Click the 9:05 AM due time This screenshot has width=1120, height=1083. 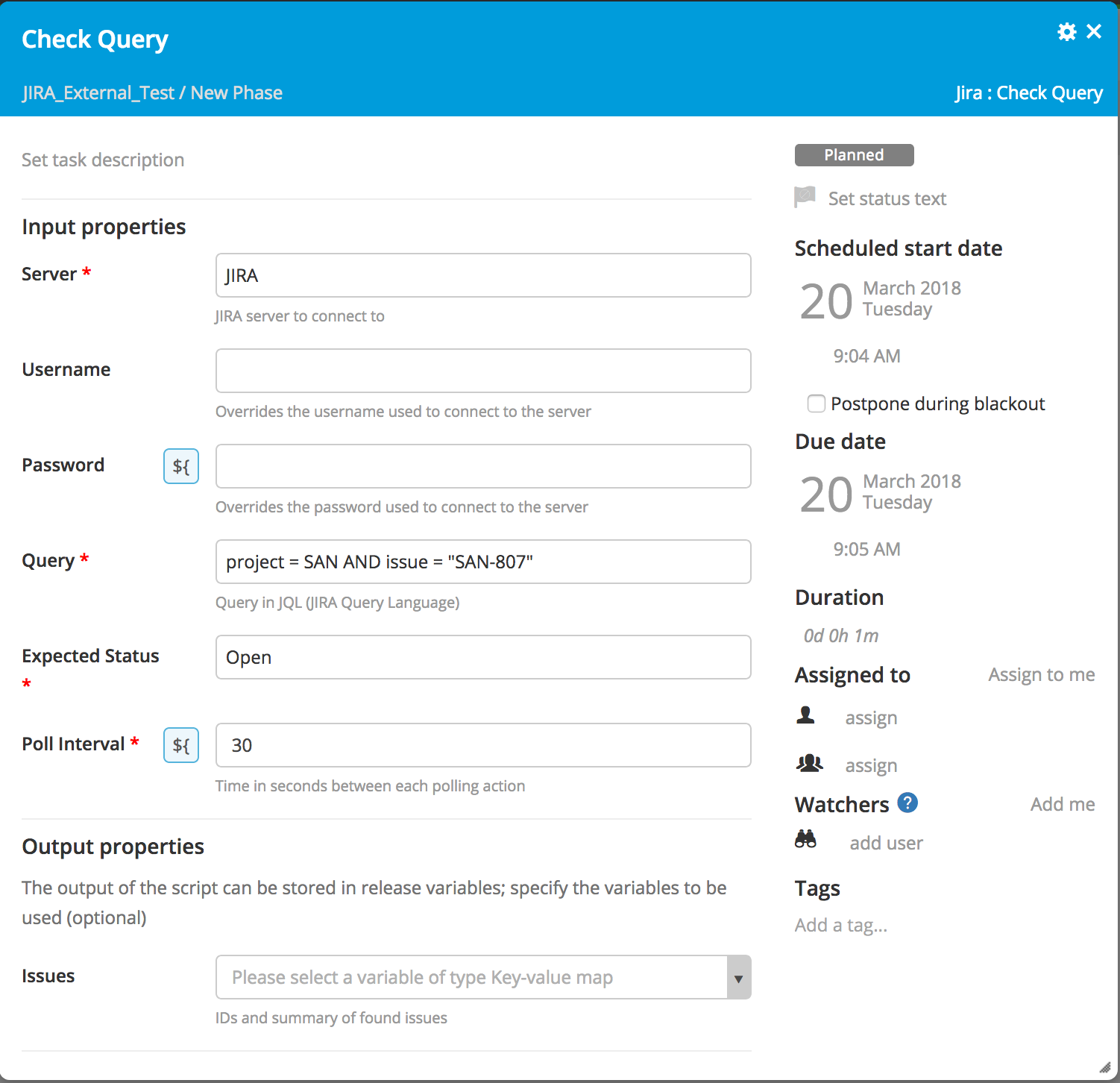point(867,549)
